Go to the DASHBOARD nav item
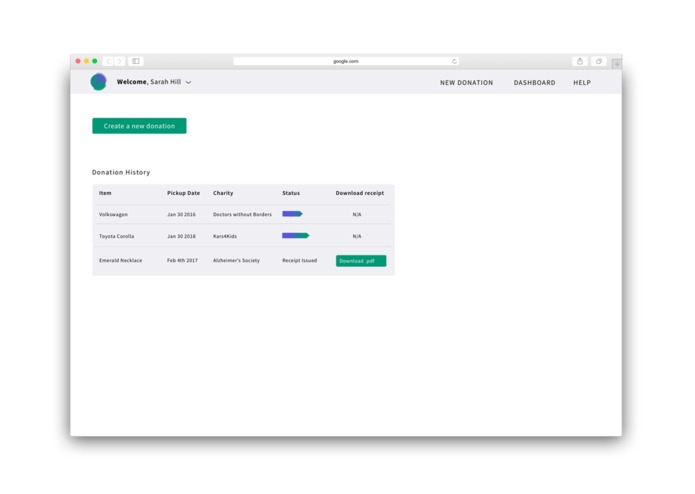This screenshot has width=695, height=494. [x=534, y=82]
